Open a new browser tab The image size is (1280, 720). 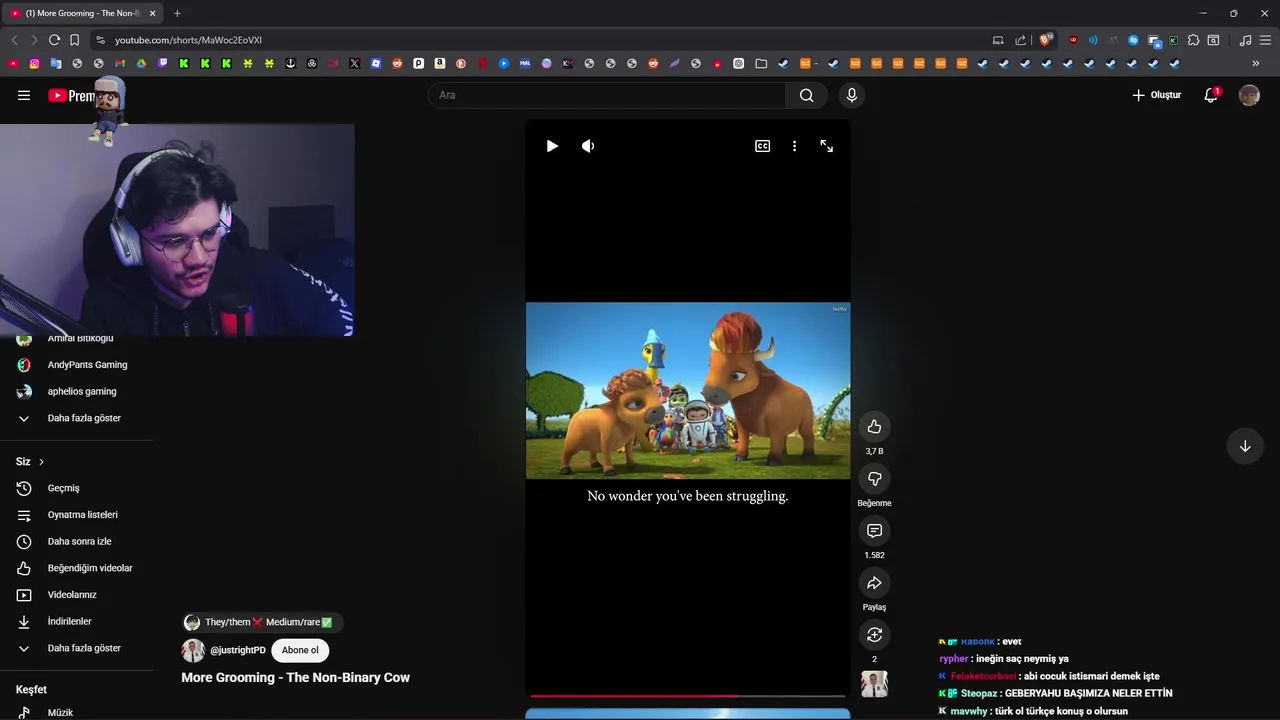click(x=177, y=13)
